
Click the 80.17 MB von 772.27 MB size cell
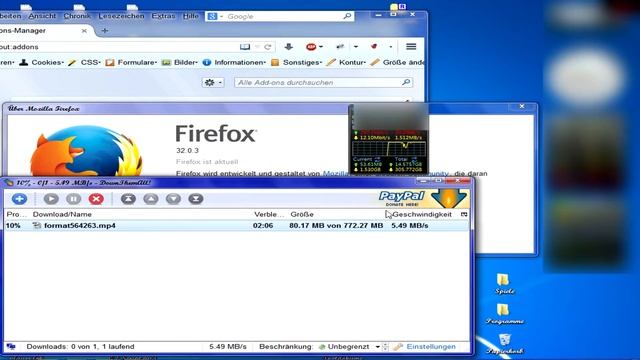pos(336,225)
